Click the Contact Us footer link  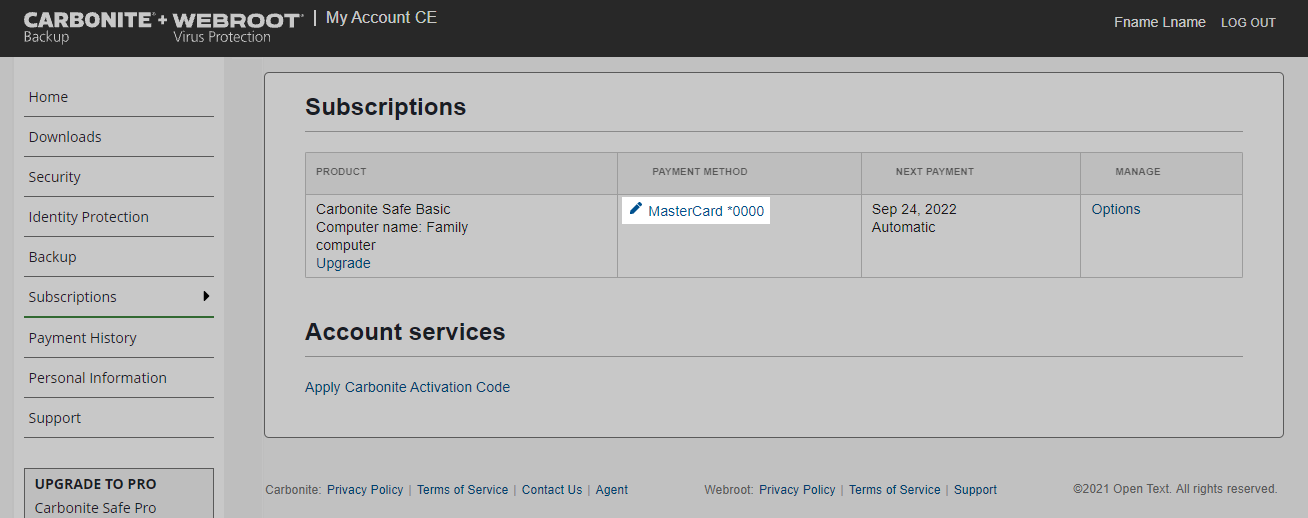[552, 490]
